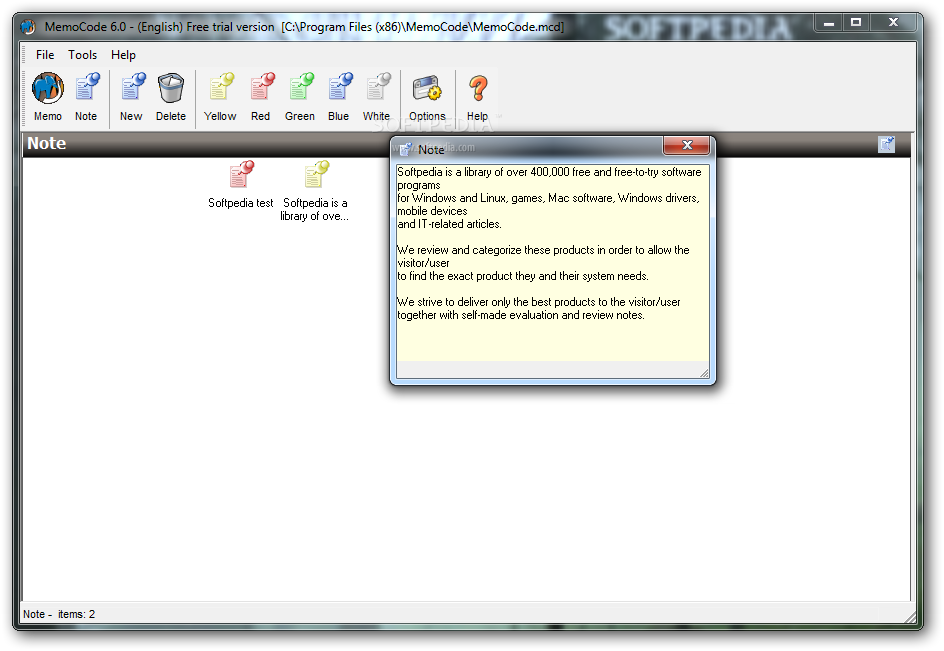Click the 'Softpedia test' label text
The width and height of the screenshot is (944, 651).
click(x=241, y=203)
